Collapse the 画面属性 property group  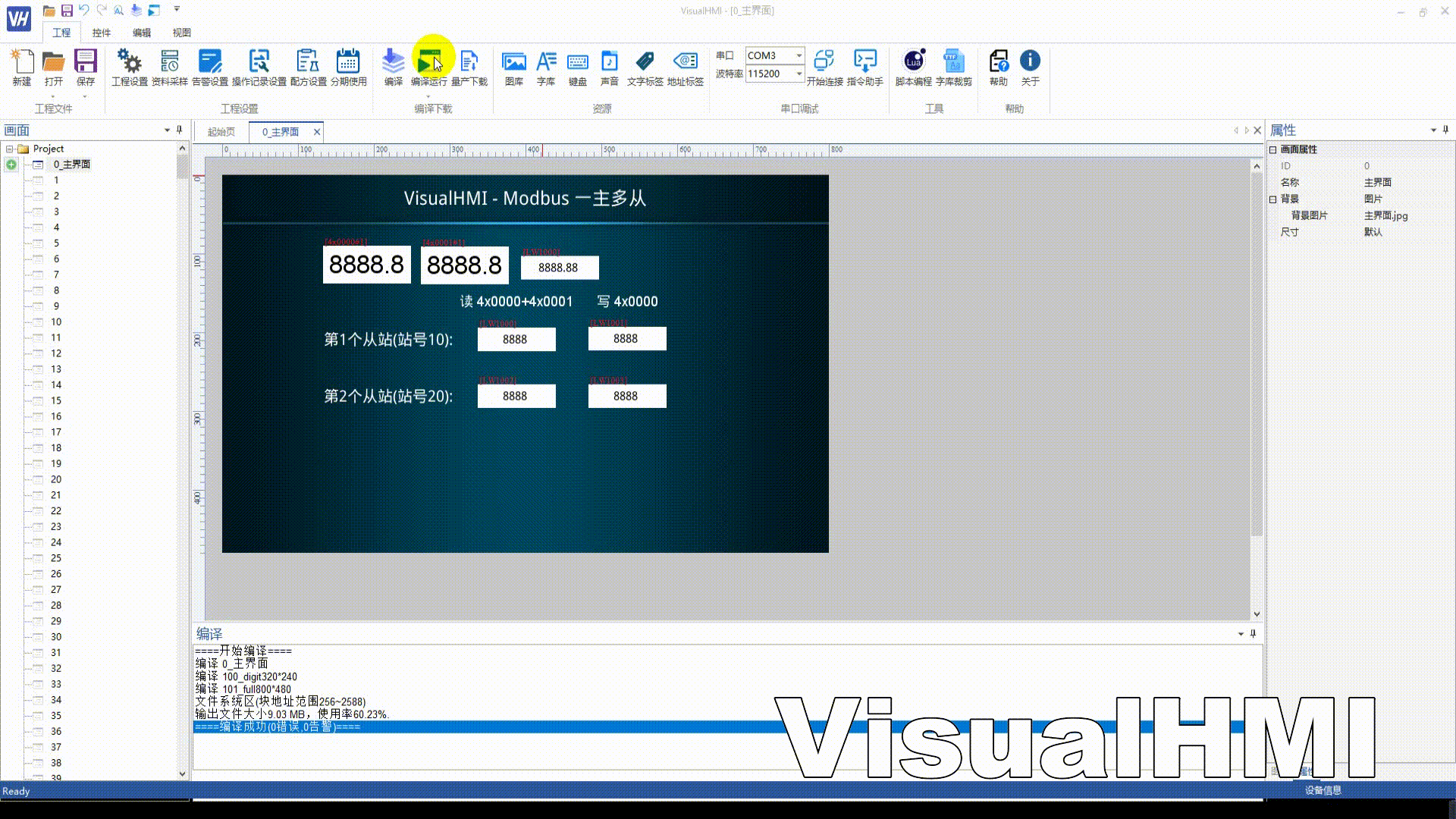tap(1273, 149)
